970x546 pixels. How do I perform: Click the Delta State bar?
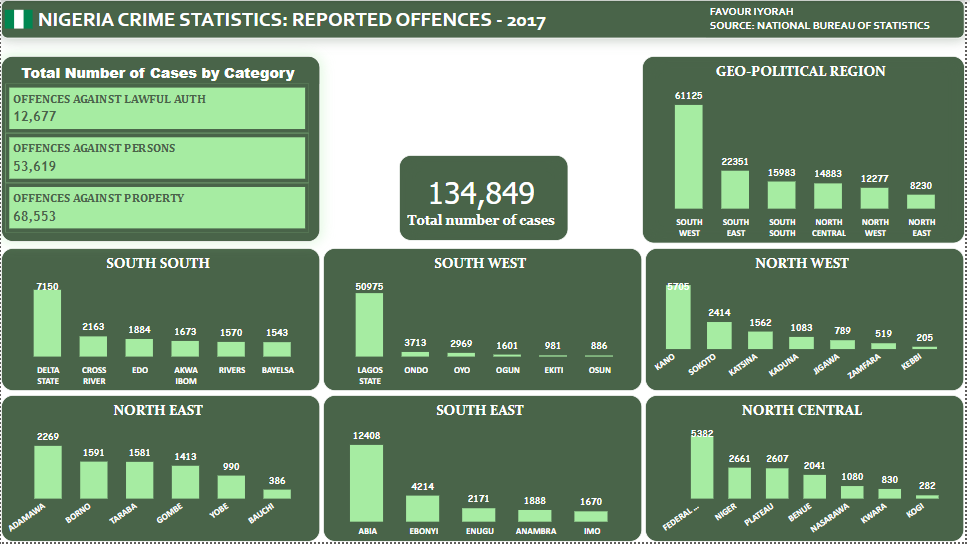pos(48,323)
